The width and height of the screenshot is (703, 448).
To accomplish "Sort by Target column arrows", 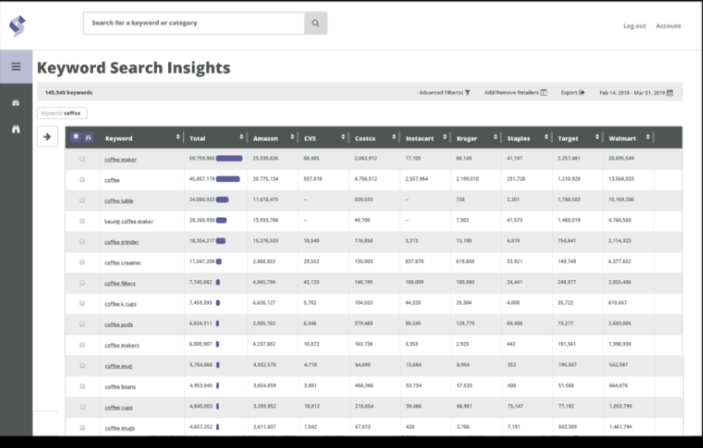I will (x=597, y=137).
